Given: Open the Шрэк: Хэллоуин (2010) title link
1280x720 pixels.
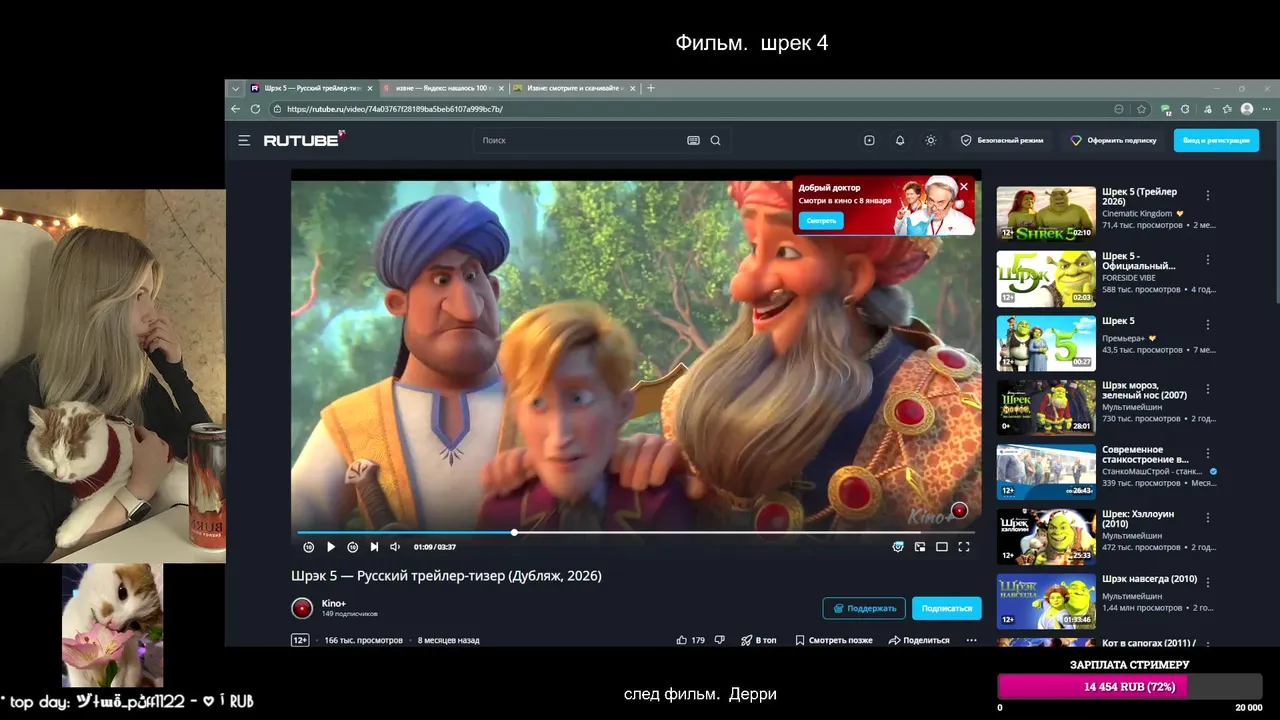Looking at the screenshot, I should pyautogui.click(x=1138, y=519).
